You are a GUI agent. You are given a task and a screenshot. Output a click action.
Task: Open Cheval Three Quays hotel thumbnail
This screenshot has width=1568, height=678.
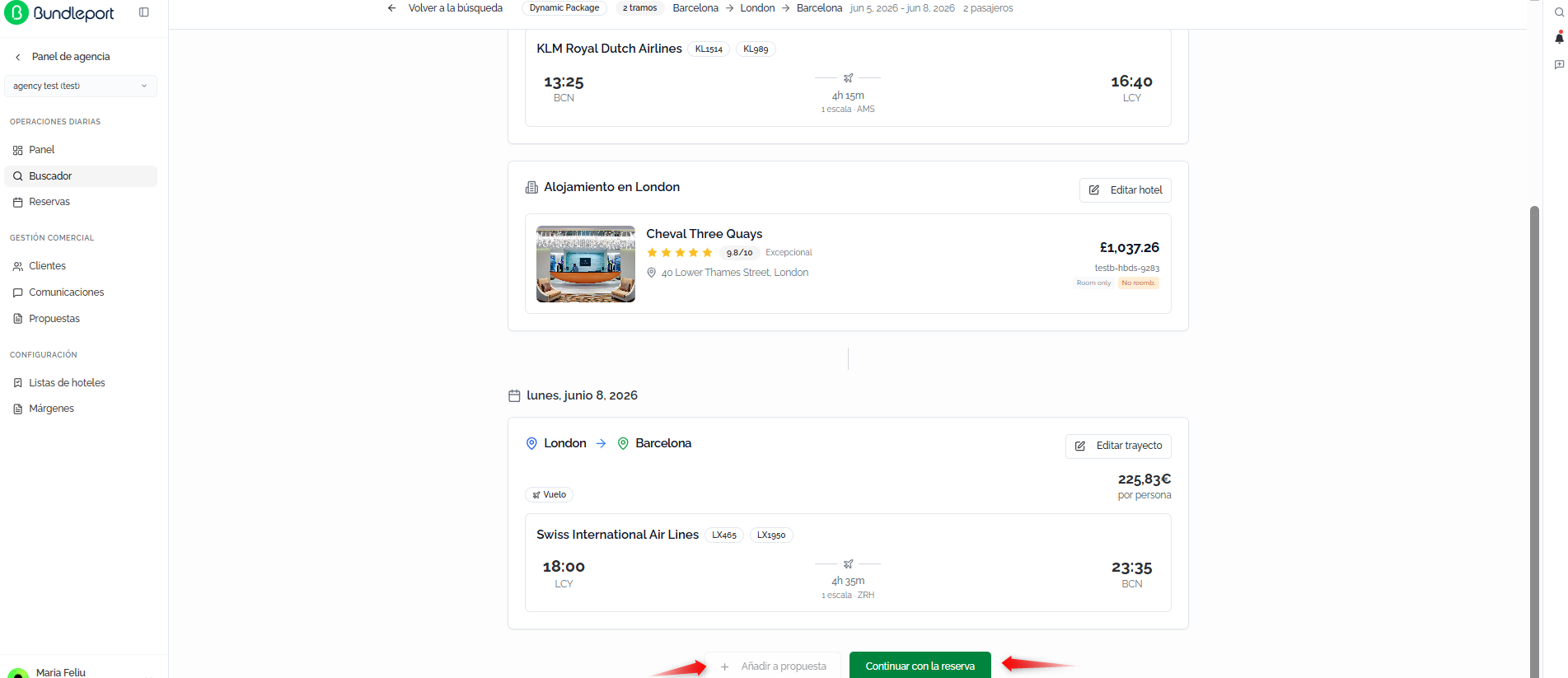[586, 264]
